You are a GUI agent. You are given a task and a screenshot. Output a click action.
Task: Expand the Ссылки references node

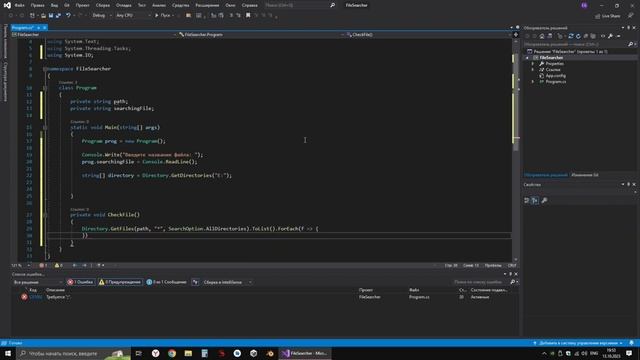tap(532, 70)
